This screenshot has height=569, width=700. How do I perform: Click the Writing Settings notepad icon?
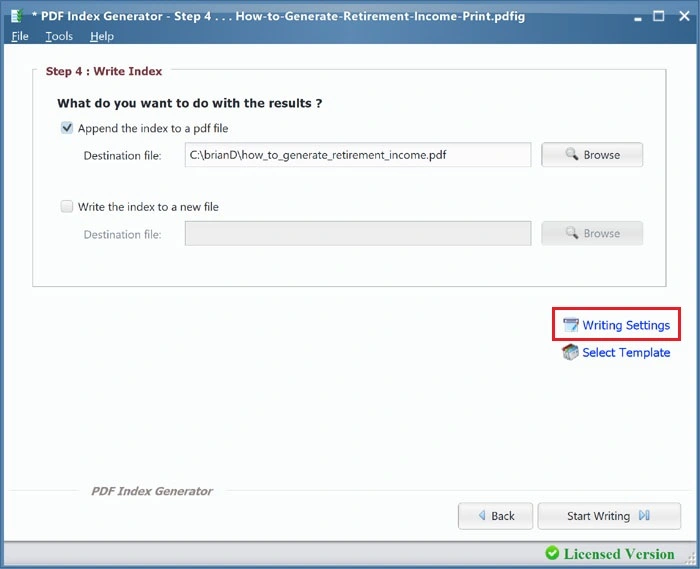(x=571, y=325)
